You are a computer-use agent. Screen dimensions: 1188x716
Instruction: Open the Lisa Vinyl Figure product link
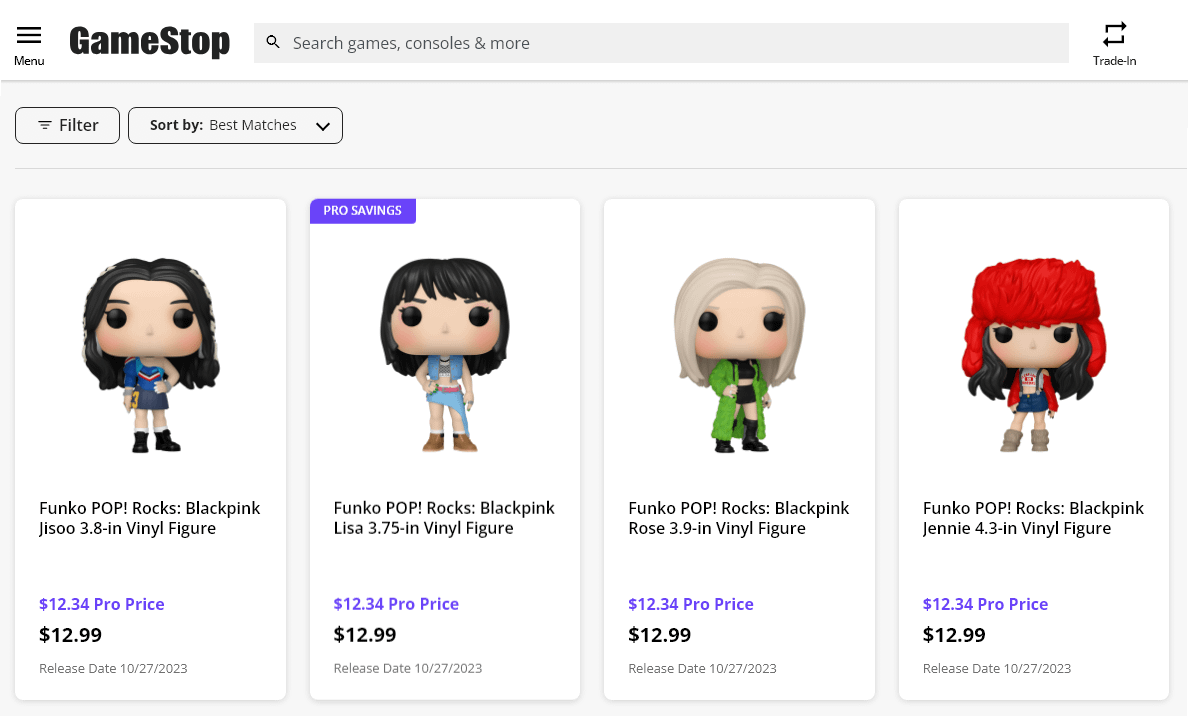[444, 517]
